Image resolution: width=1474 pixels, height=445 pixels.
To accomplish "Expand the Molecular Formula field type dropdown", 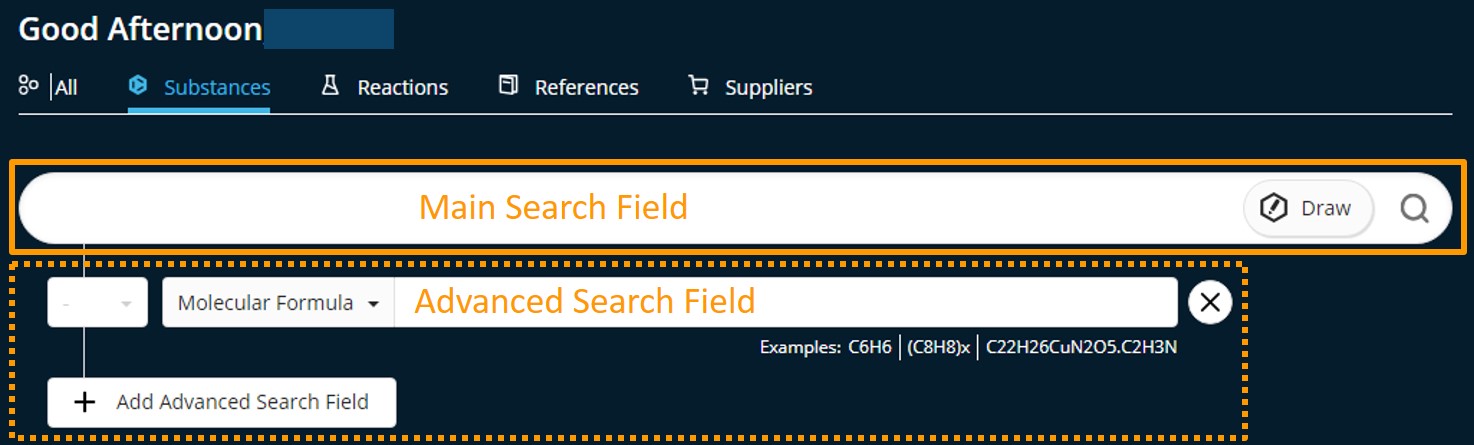I will pyautogui.click(x=278, y=302).
